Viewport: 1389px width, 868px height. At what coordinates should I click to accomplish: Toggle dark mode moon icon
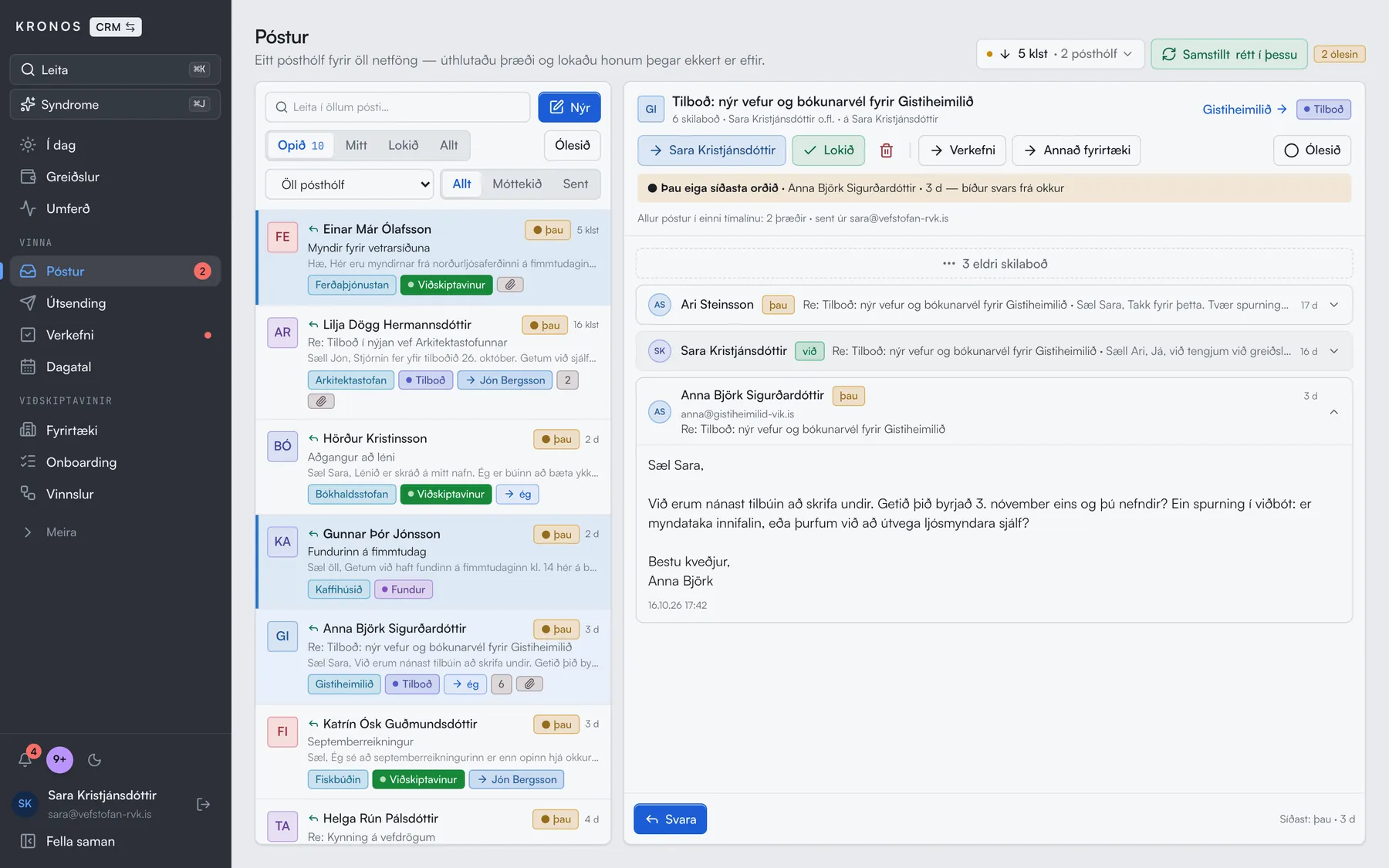[x=95, y=760]
